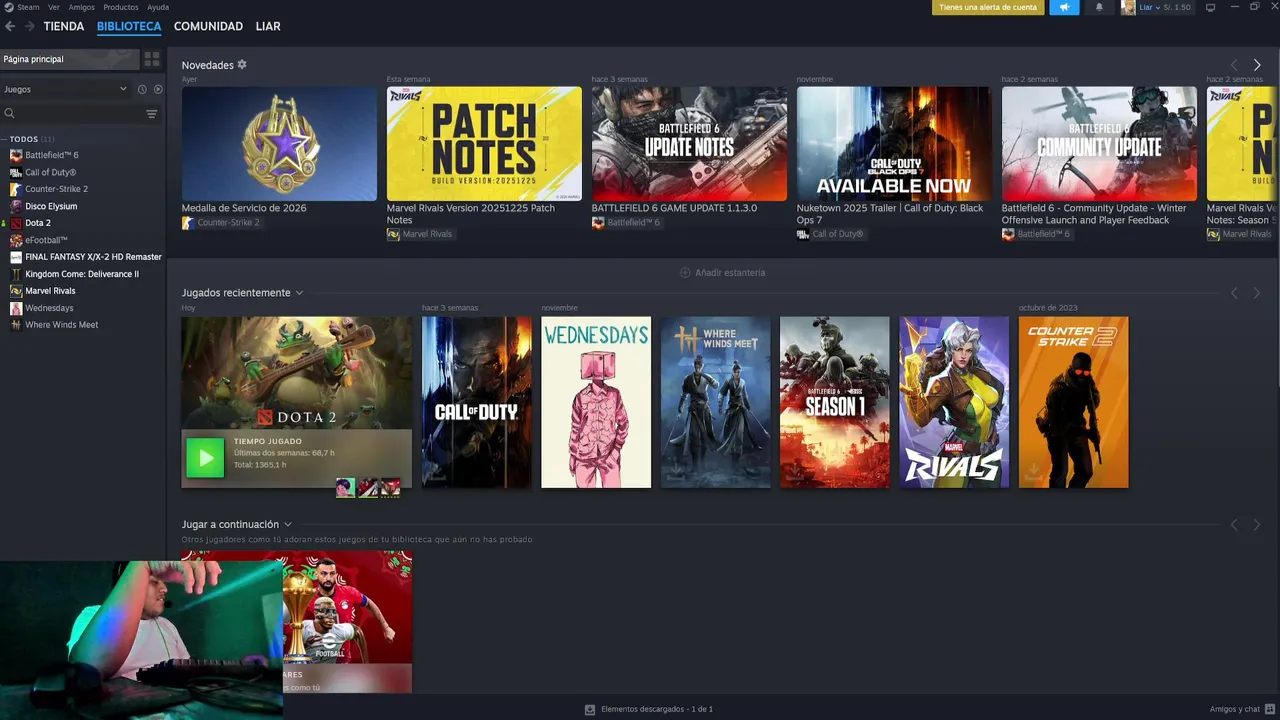The height and width of the screenshot is (720, 1280).
Task: Select Kingdom Come: Deliverance II icon
Action: 16,274
